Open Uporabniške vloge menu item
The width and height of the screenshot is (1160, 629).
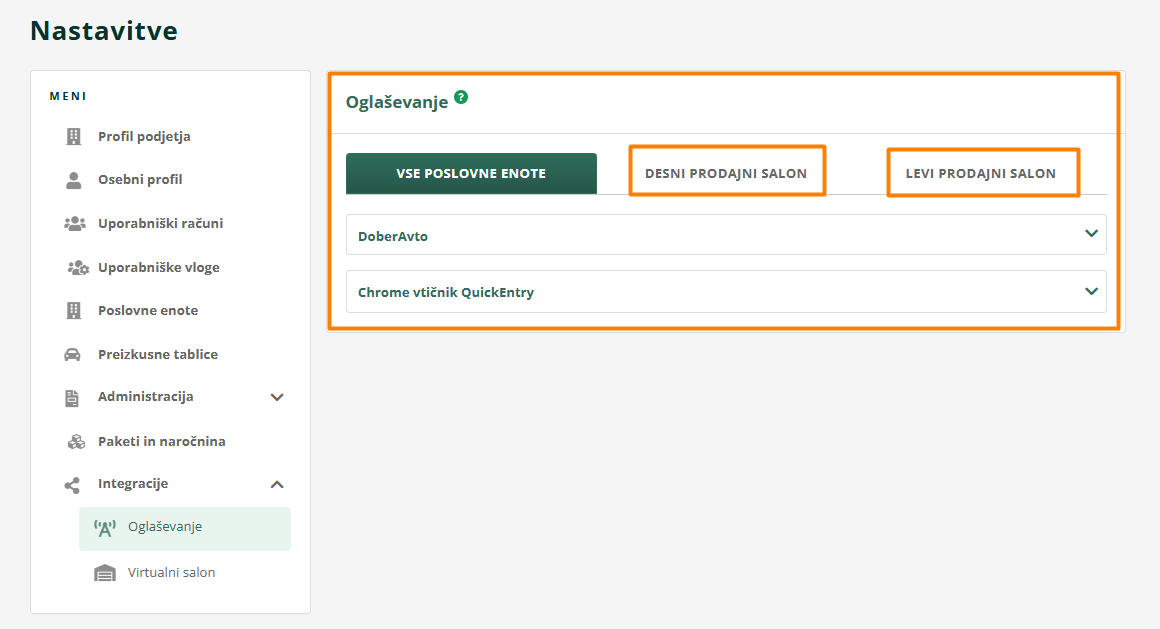pos(158,267)
